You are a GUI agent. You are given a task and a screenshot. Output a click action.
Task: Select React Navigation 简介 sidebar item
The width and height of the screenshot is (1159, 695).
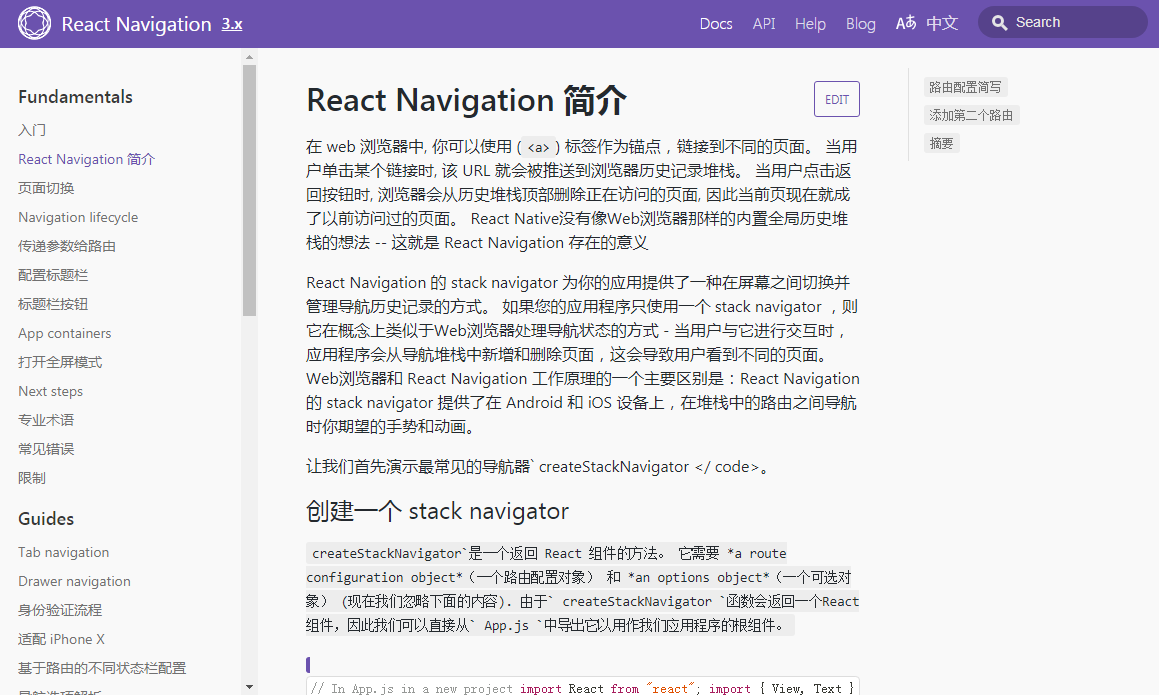click(x=86, y=159)
